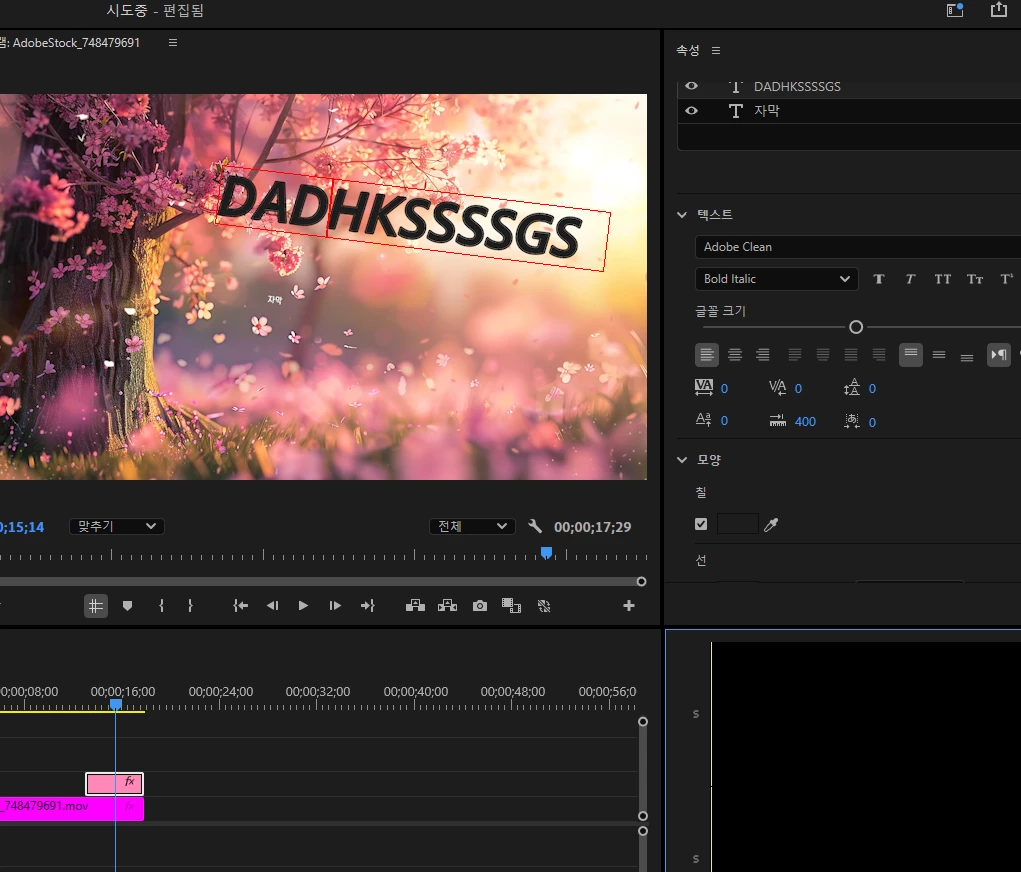This screenshot has height=872, width=1021.
Task: Go to In point button
Action: click(x=240, y=606)
